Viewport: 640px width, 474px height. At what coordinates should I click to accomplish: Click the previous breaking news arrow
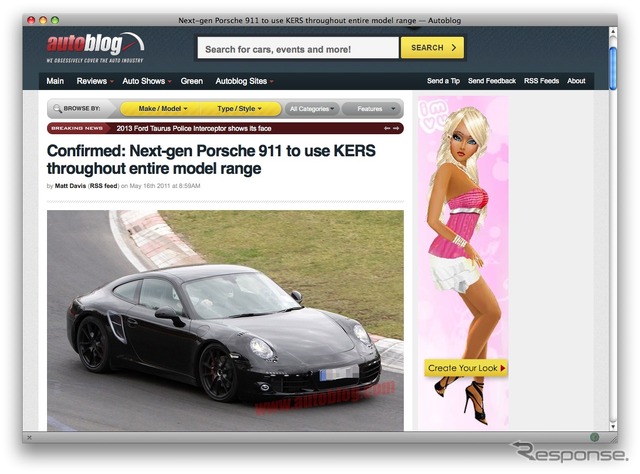[x=387, y=128]
